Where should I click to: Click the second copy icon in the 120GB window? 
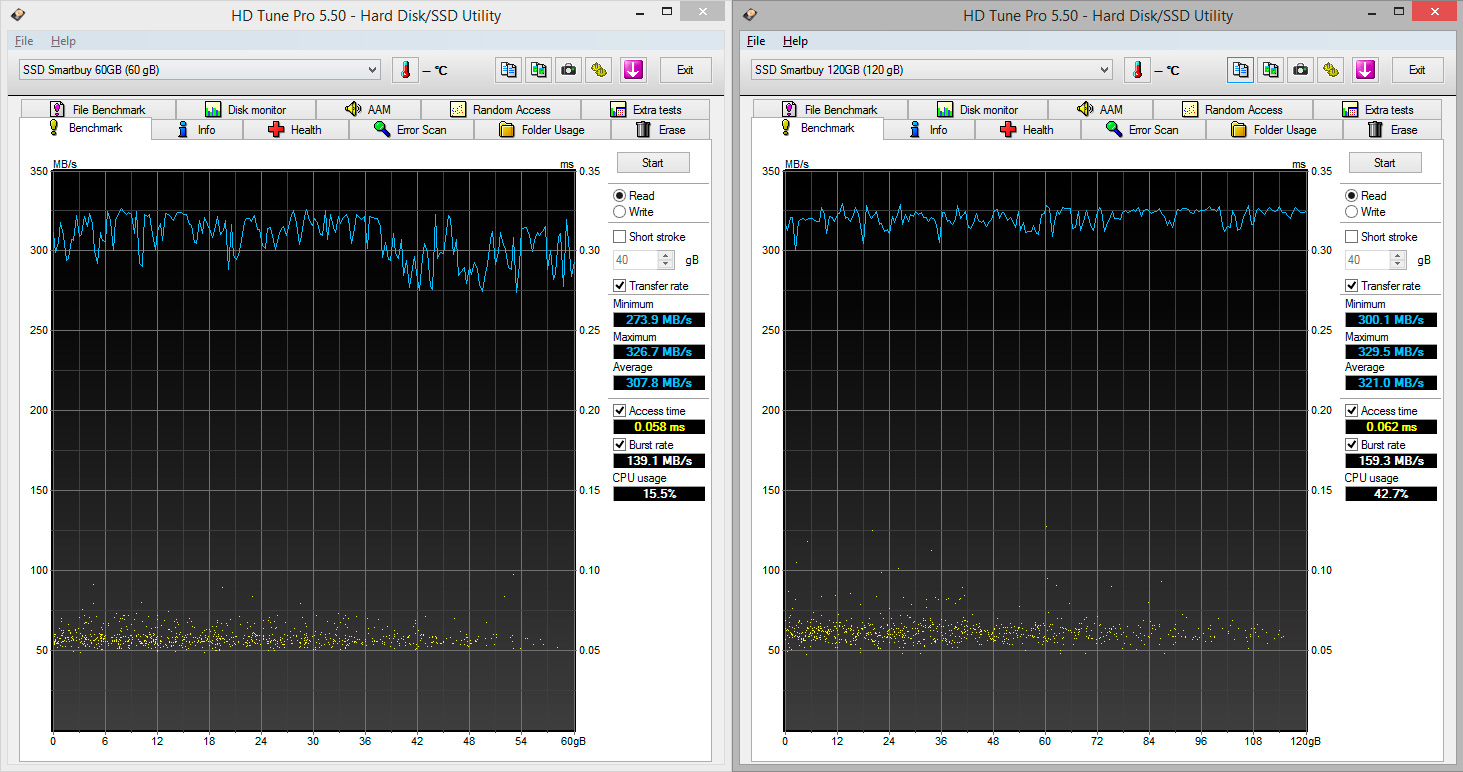tap(1270, 70)
